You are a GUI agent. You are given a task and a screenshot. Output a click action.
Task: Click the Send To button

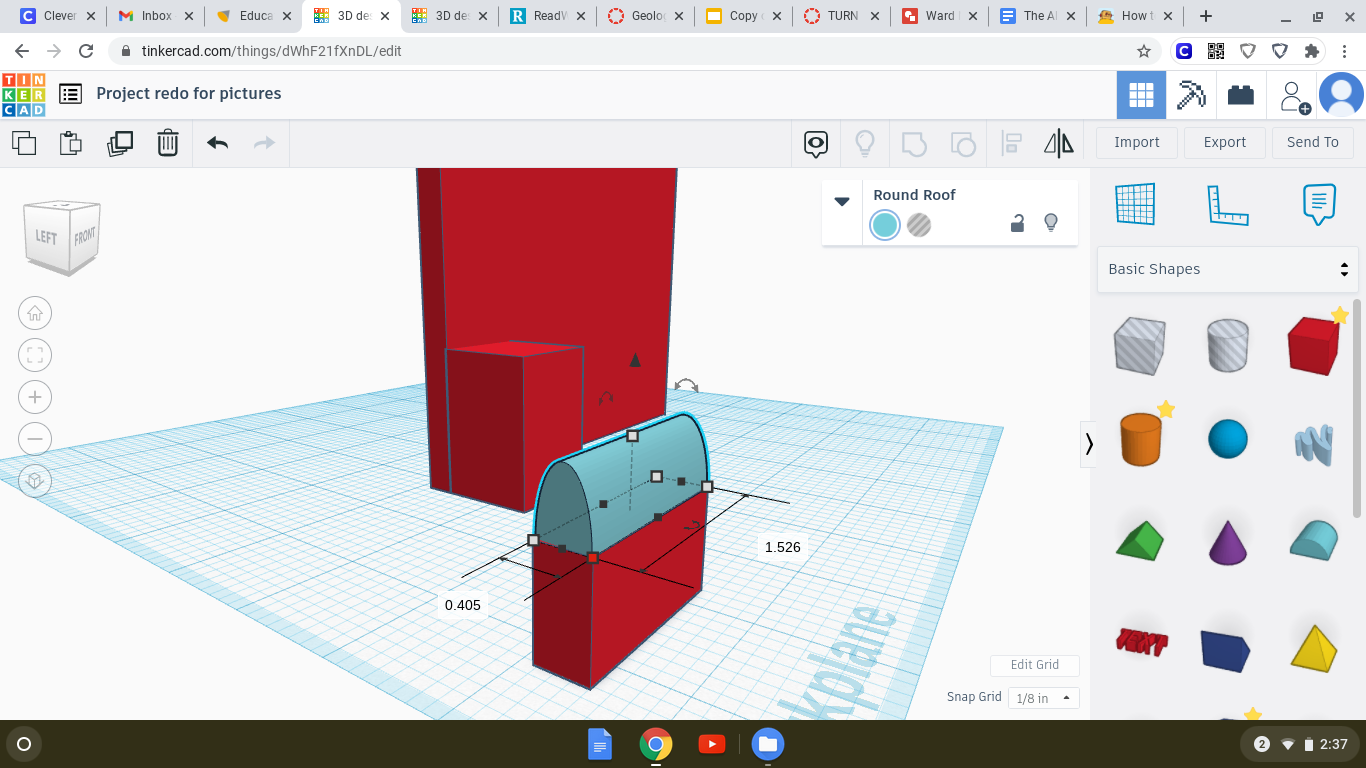(x=1313, y=142)
